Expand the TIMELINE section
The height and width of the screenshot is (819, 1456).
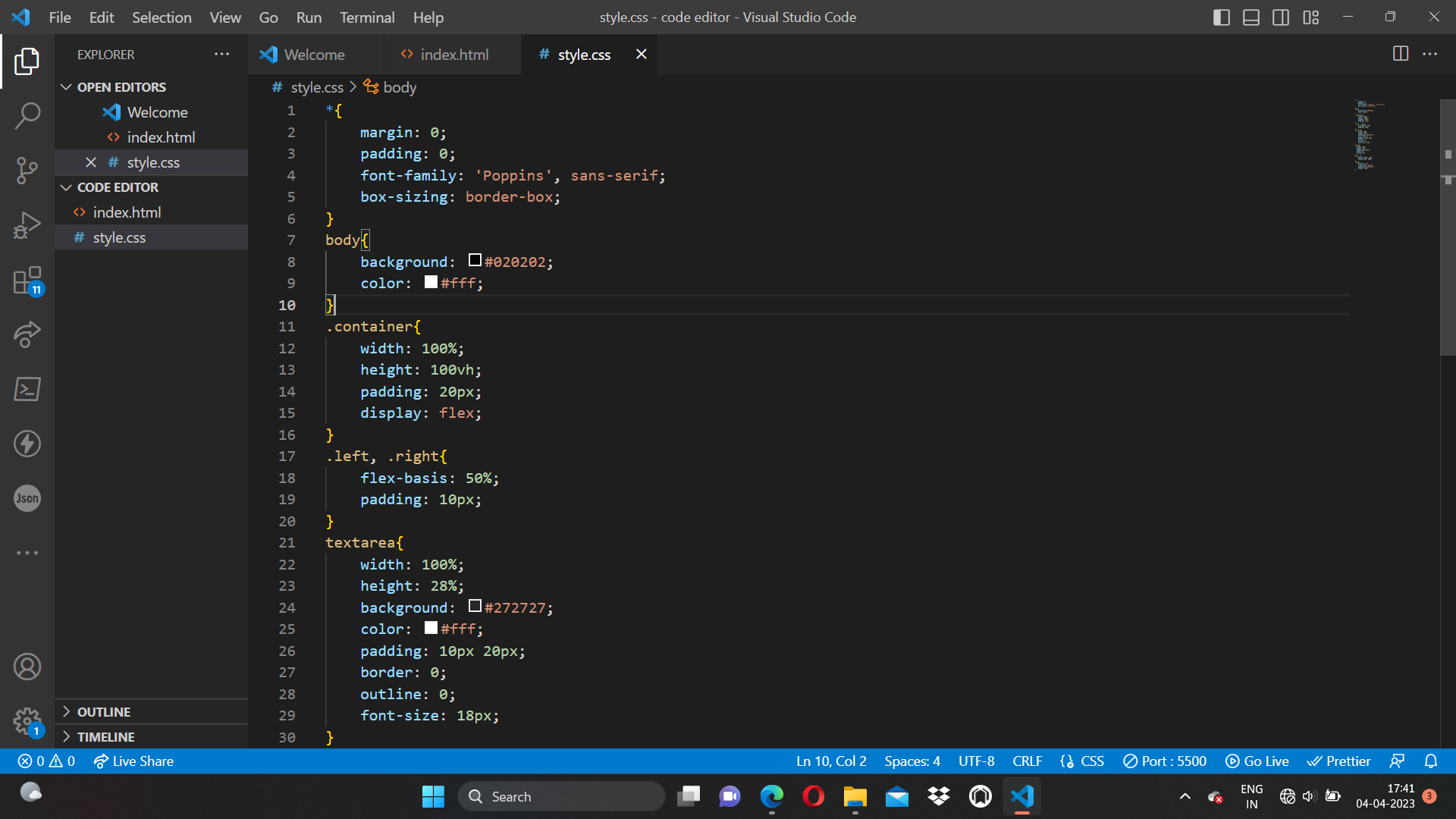click(x=105, y=737)
